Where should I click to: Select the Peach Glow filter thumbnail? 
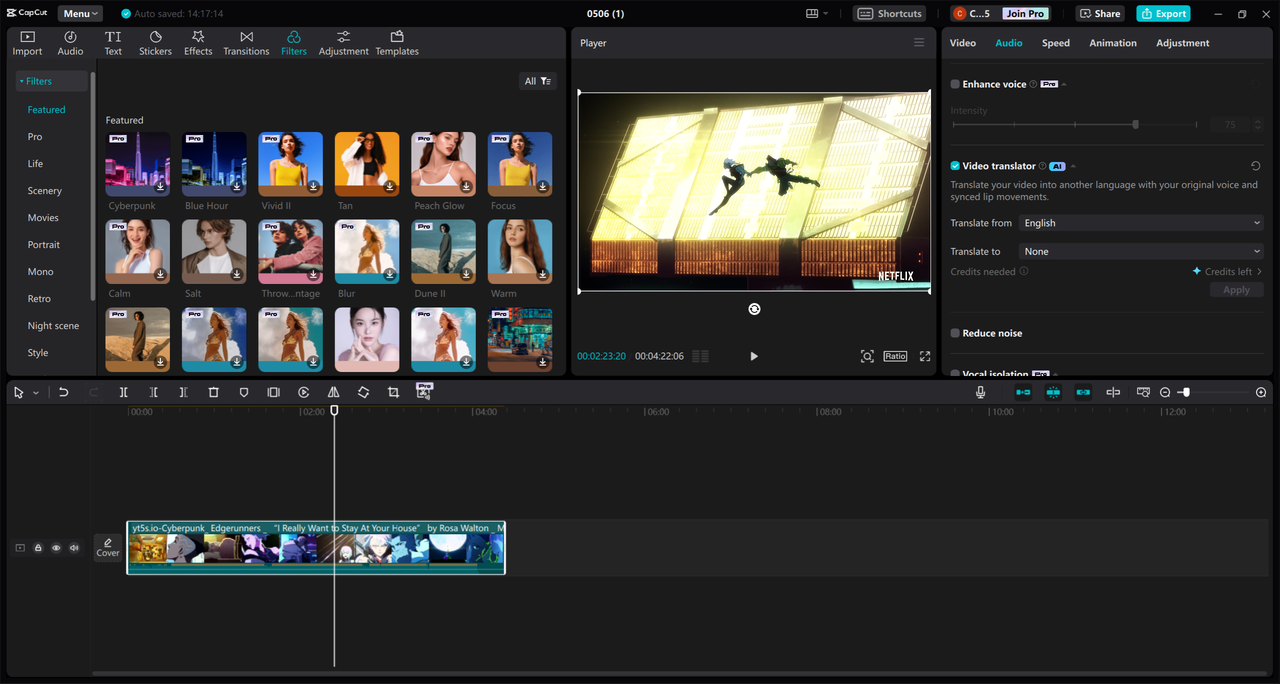tap(443, 164)
